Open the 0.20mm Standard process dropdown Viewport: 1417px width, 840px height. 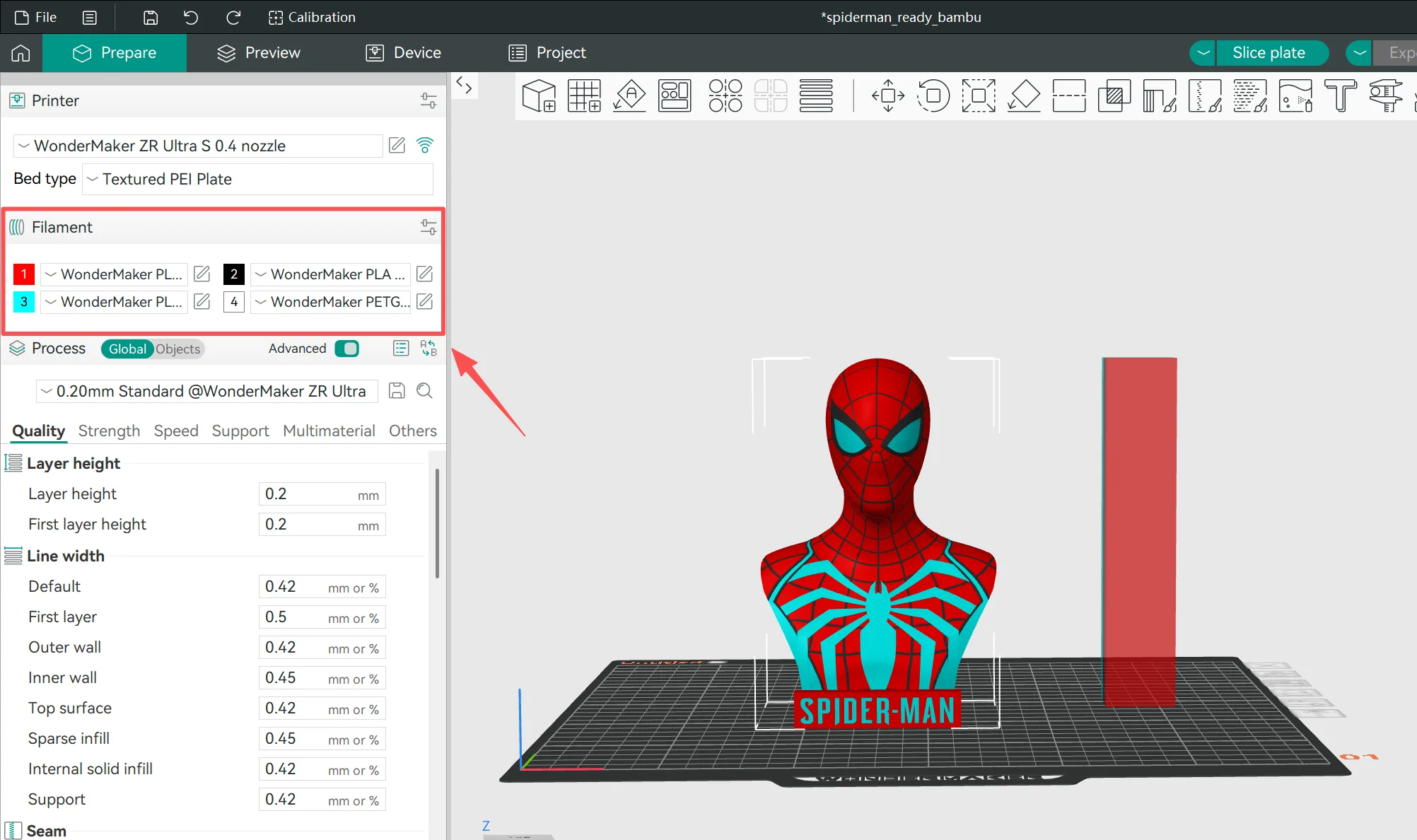point(207,391)
